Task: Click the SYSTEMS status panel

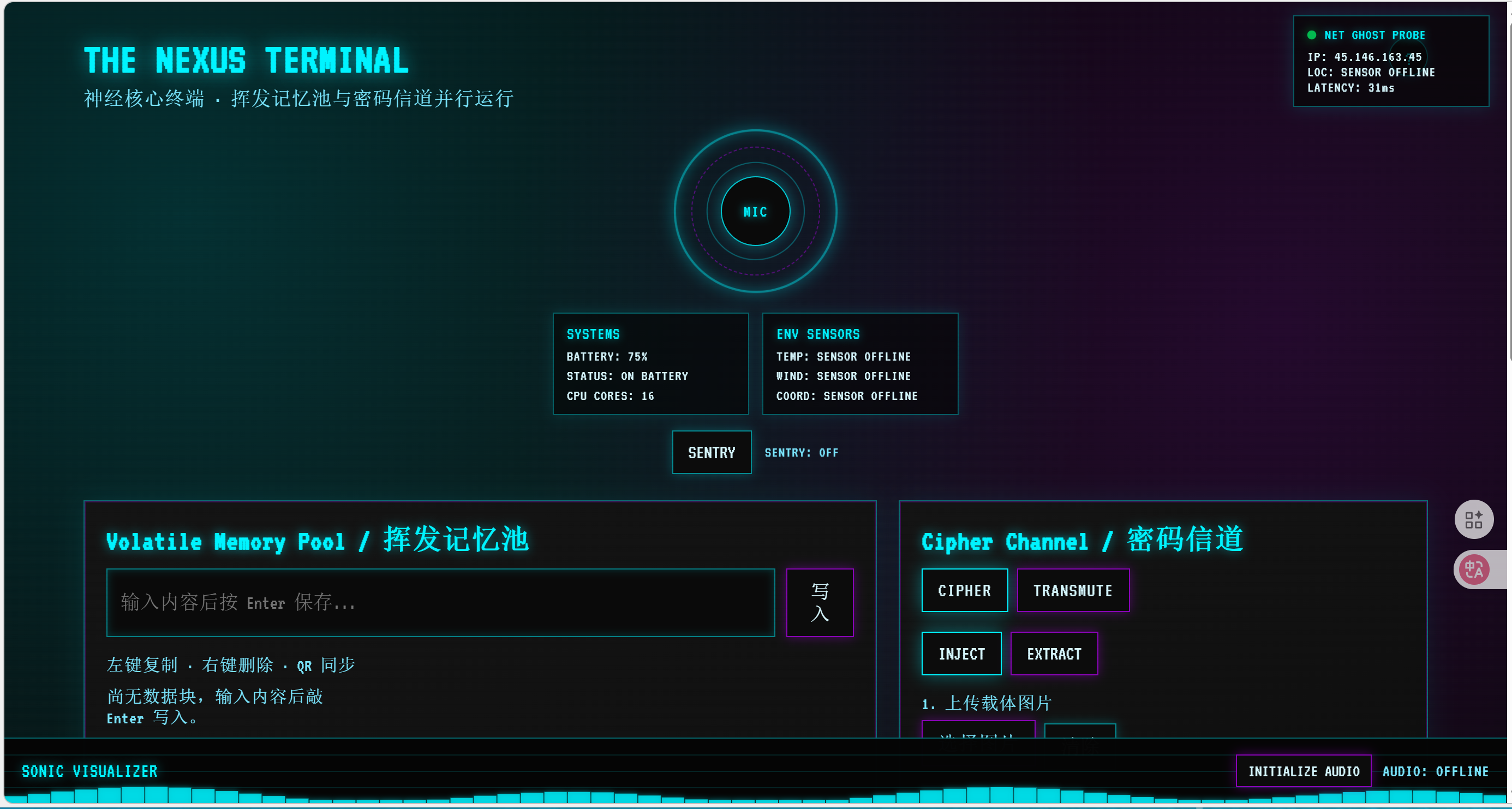Action: click(650, 364)
